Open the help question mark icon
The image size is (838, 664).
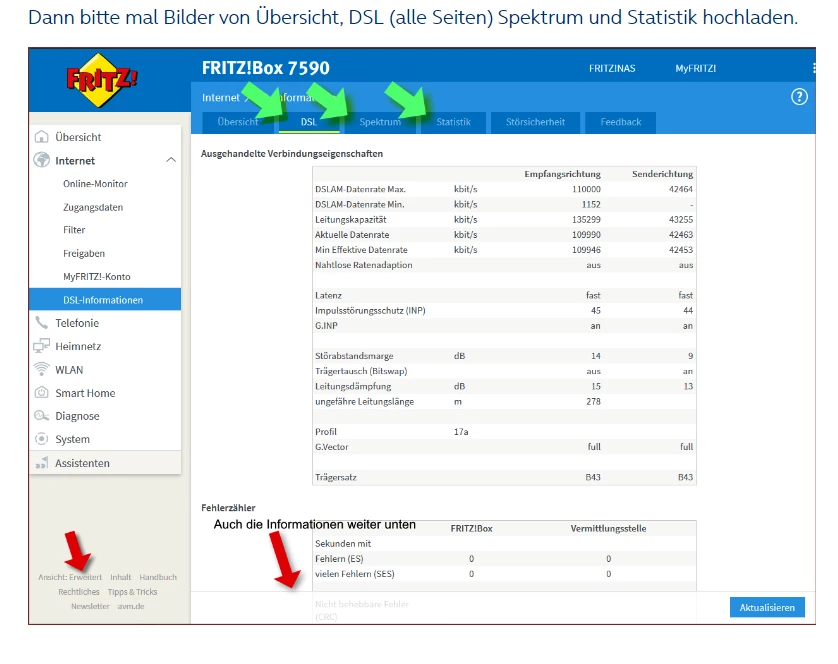click(x=799, y=97)
